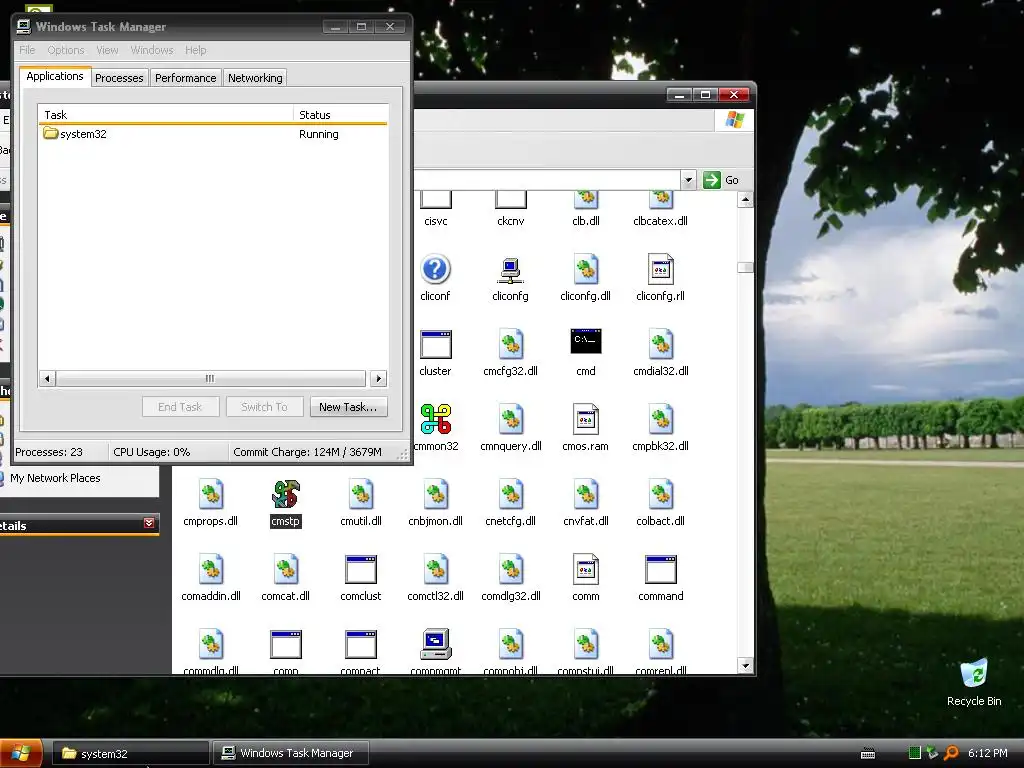Viewport: 1024px width, 768px height.
Task: Select the cluster application icon
Action: [436, 344]
